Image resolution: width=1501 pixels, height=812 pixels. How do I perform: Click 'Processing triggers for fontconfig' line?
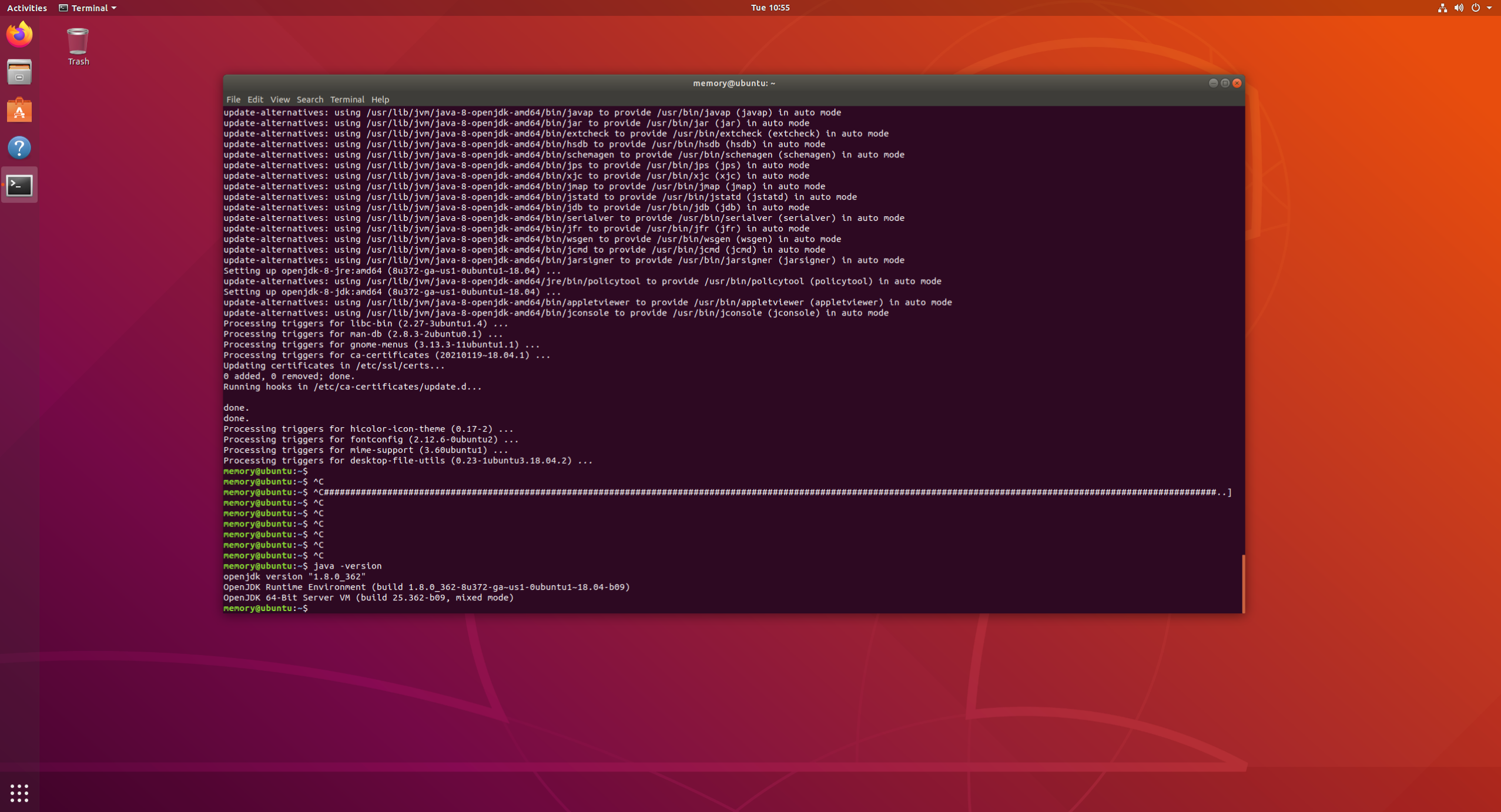371,439
